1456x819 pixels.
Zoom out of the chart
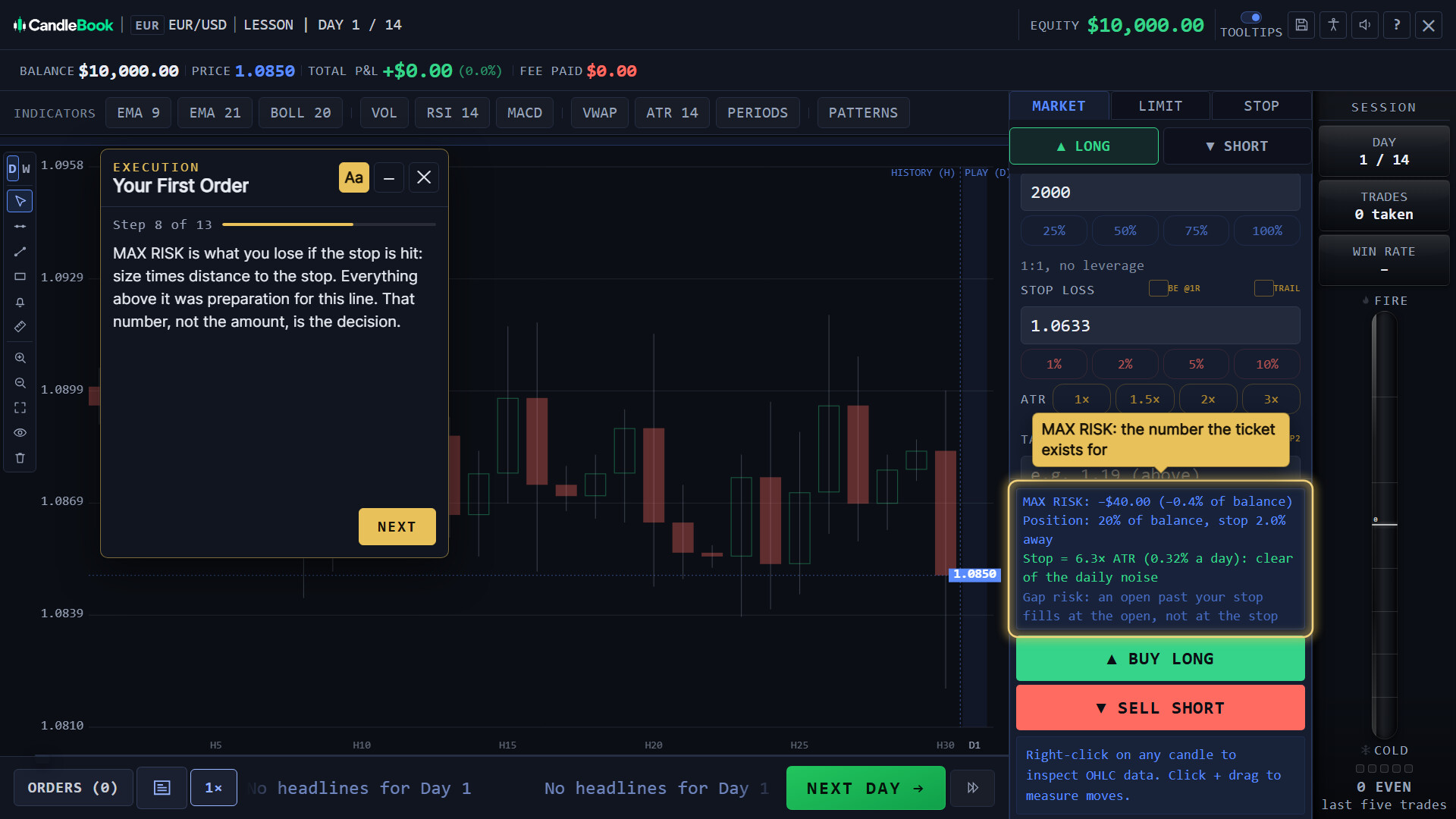point(20,383)
